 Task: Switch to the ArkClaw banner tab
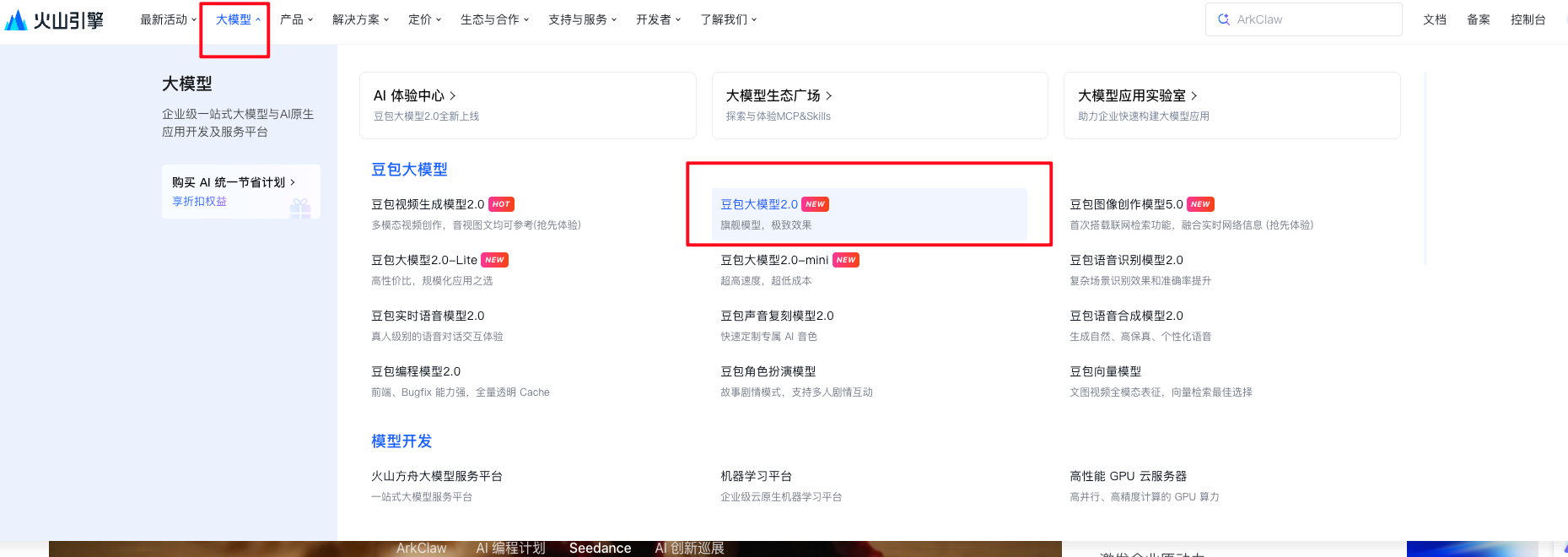(421, 549)
